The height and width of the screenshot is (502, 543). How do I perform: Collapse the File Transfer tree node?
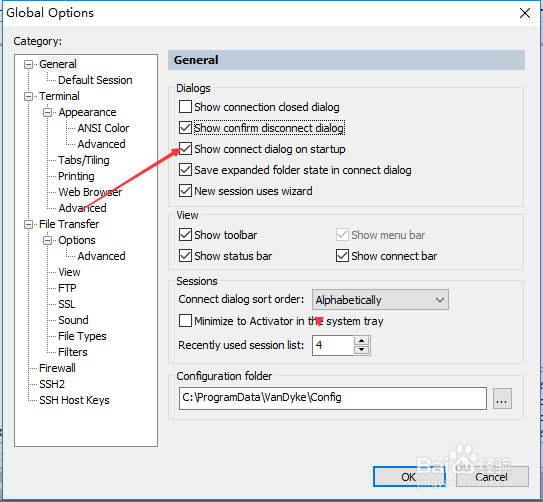[28, 224]
